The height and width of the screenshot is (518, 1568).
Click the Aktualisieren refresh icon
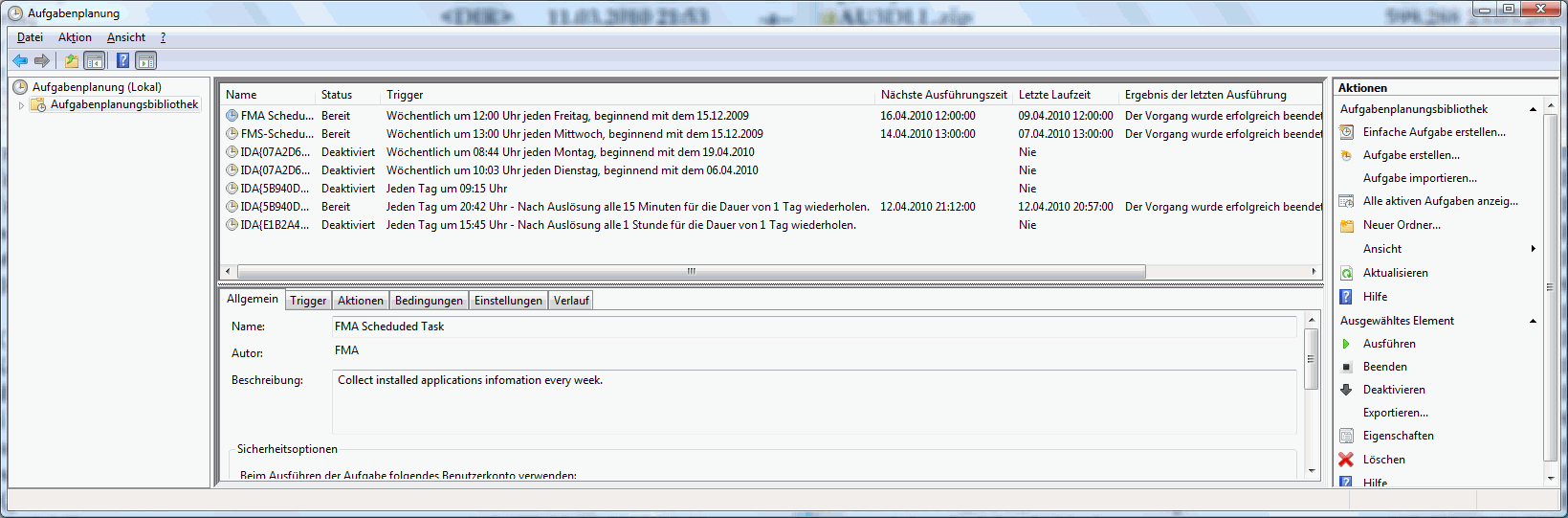tap(1346, 273)
